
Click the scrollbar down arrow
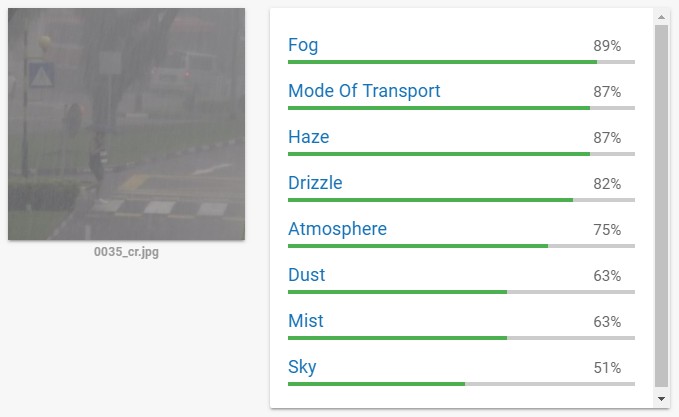(x=661, y=398)
